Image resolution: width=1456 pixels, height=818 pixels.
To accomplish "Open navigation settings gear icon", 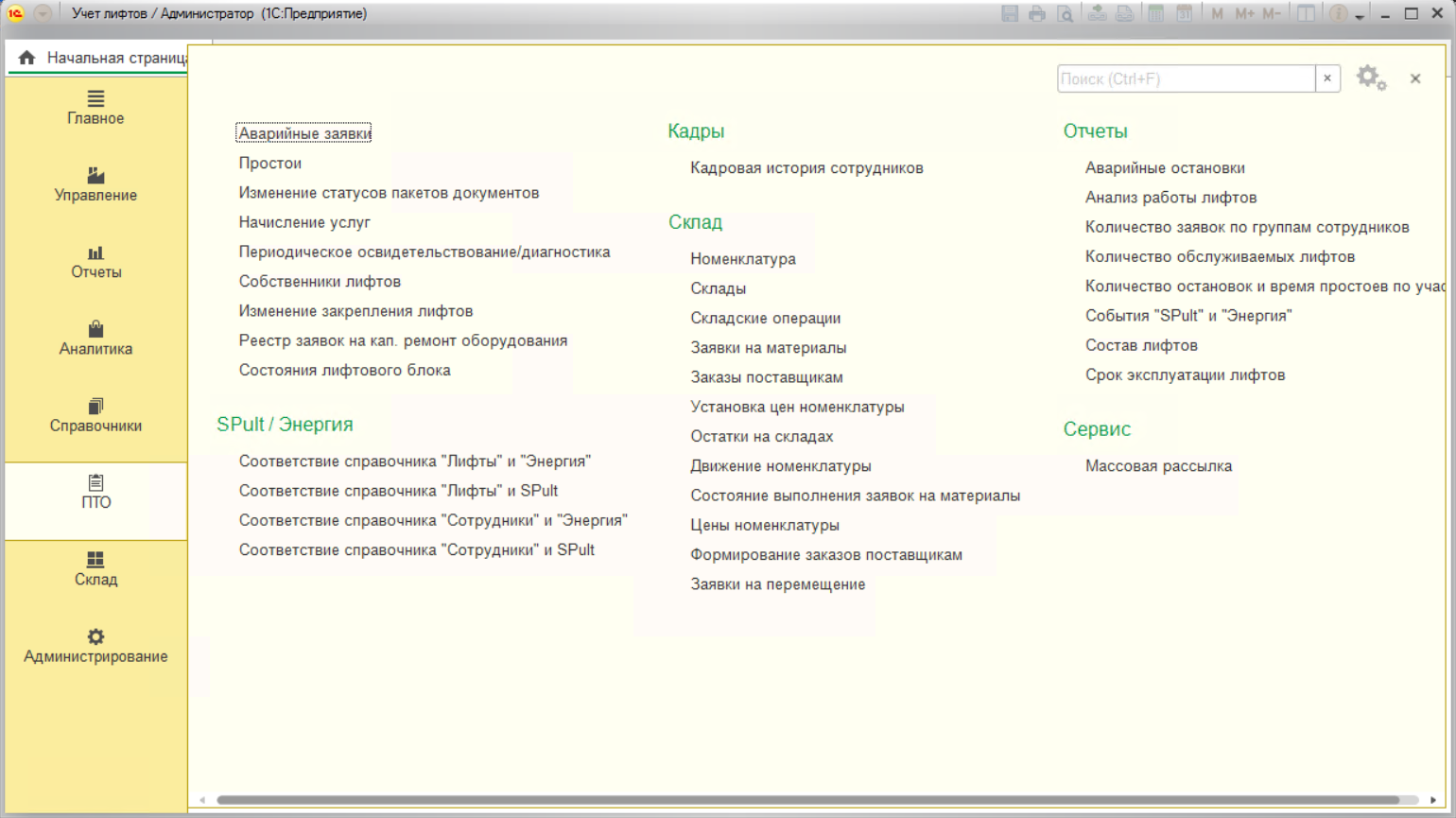I will [x=1371, y=78].
